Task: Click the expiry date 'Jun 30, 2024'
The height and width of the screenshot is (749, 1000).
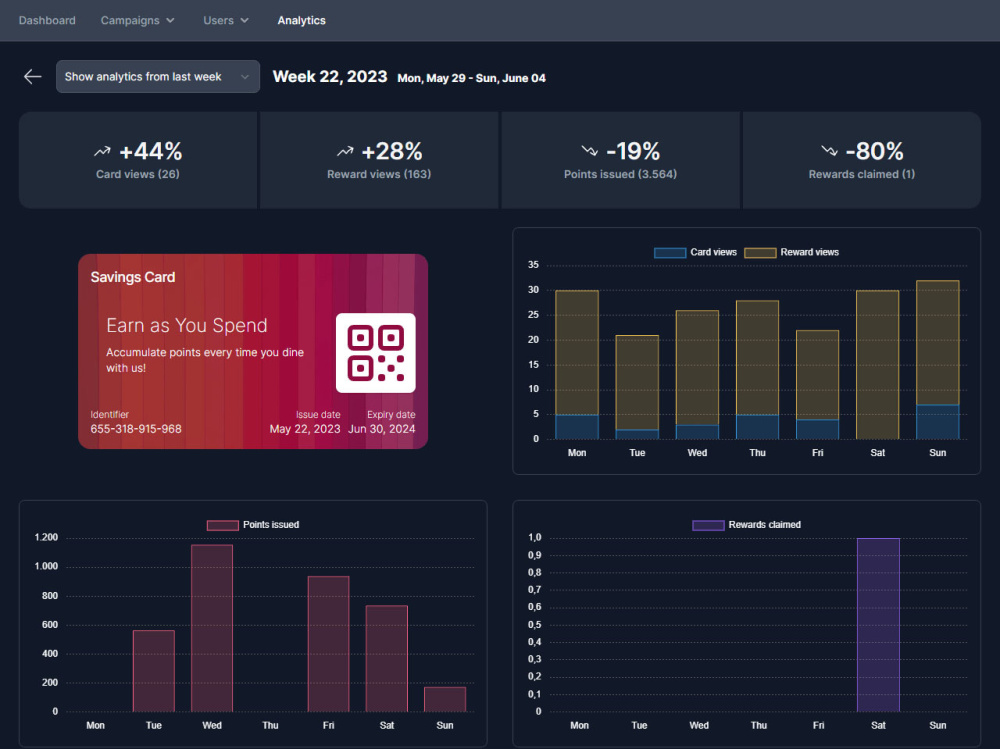Action: click(381, 429)
